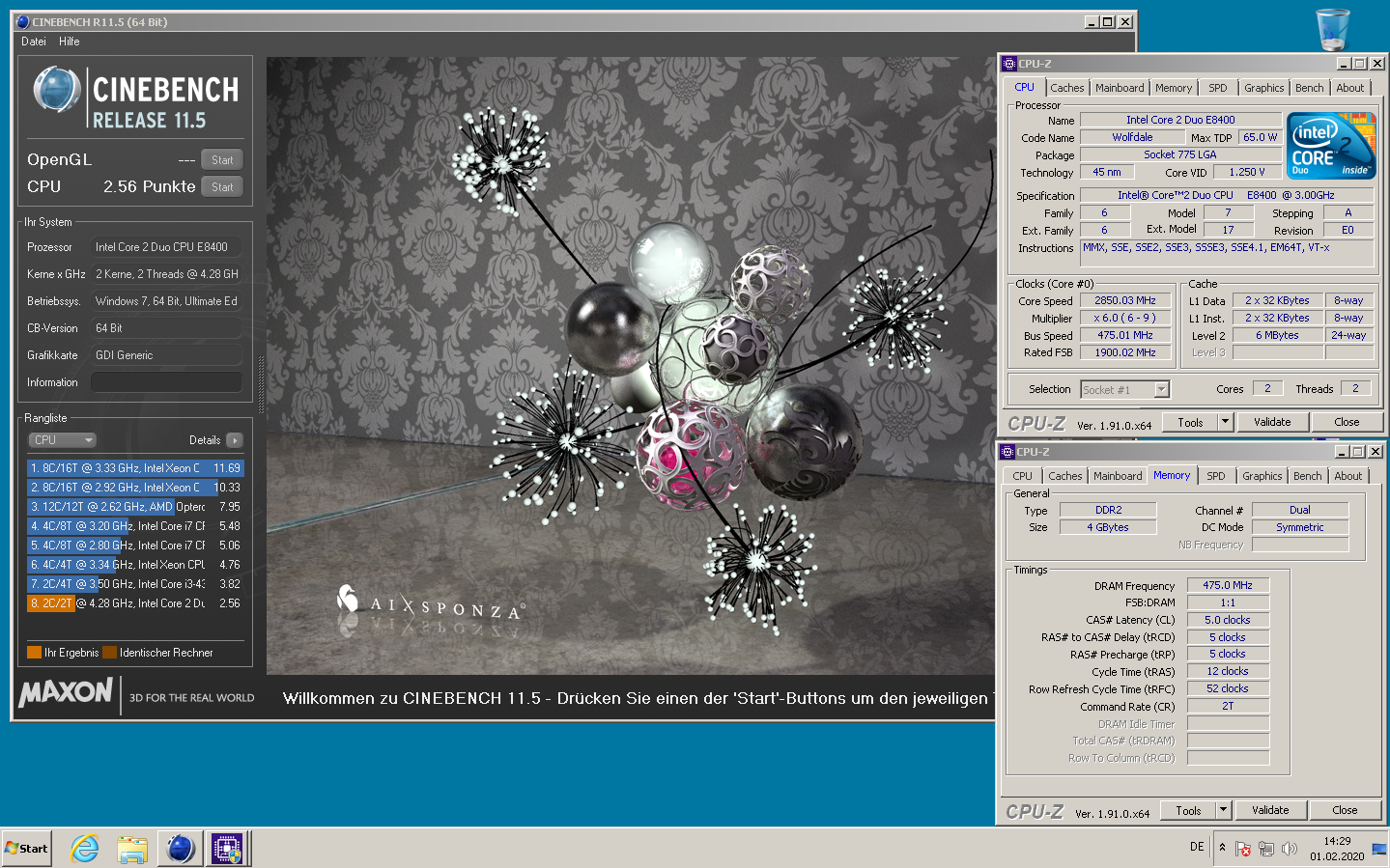This screenshot has height=868, width=1390.
Task: Click the Details arrow button in Rangliste
Action: (x=234, y=440)
